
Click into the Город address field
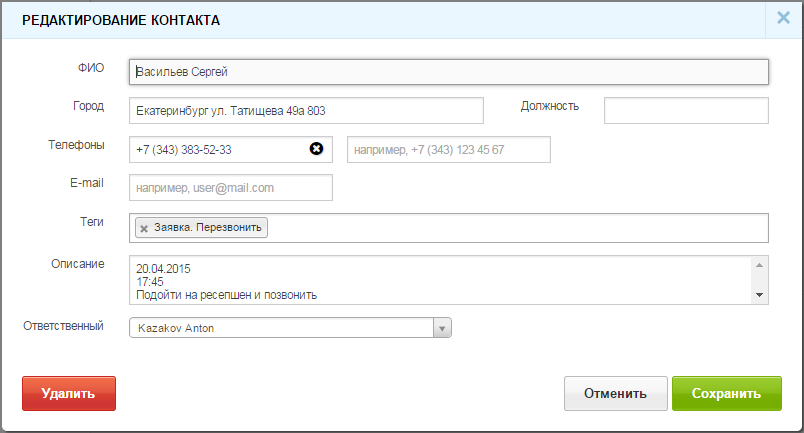[306, 111]
